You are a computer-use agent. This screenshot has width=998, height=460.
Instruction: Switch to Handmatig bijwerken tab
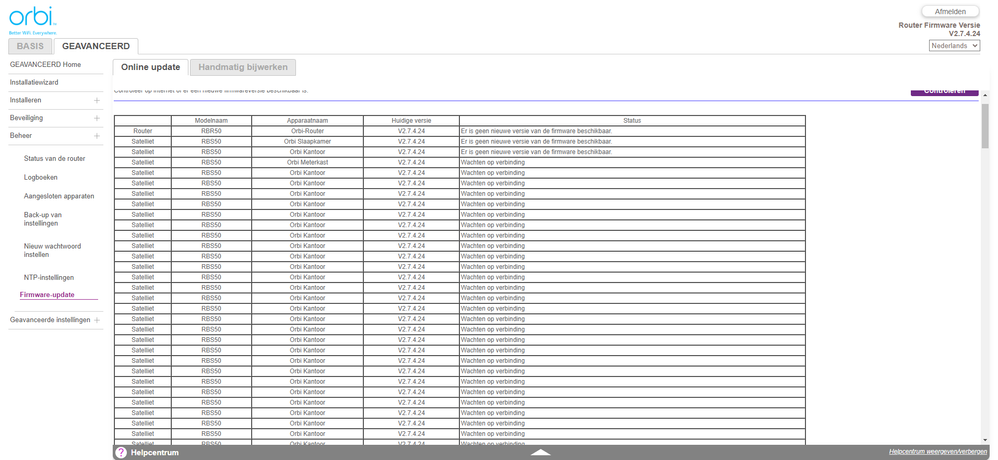click(x=242, y=67)
